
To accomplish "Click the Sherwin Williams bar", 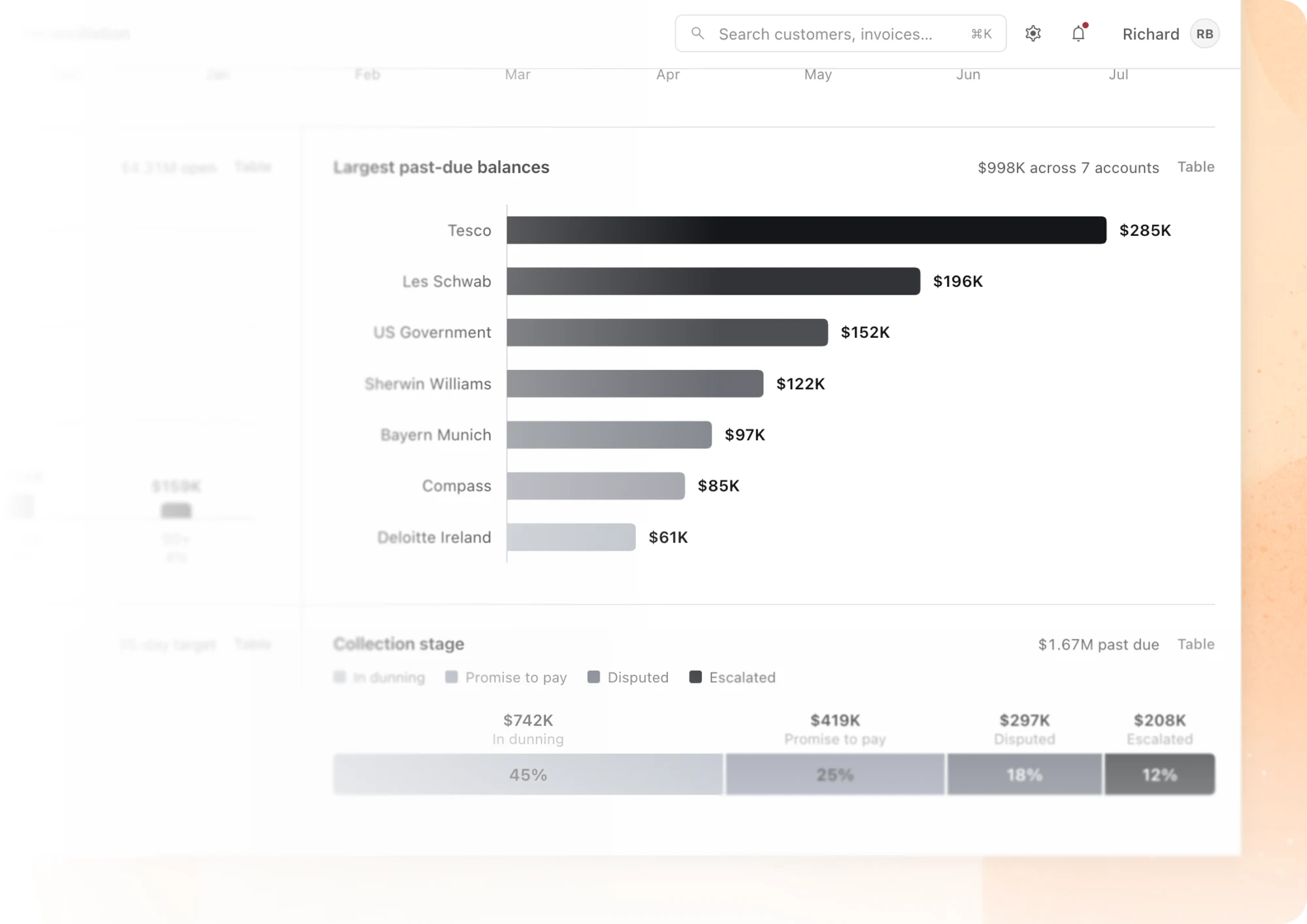I will [635, 384].
